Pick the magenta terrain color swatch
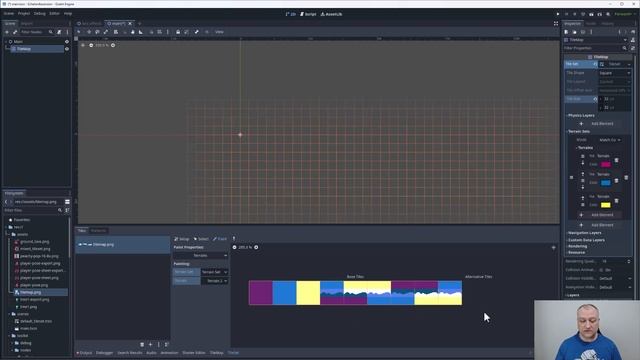This screenshot has height=360, width=640. (x=606, y=164)
